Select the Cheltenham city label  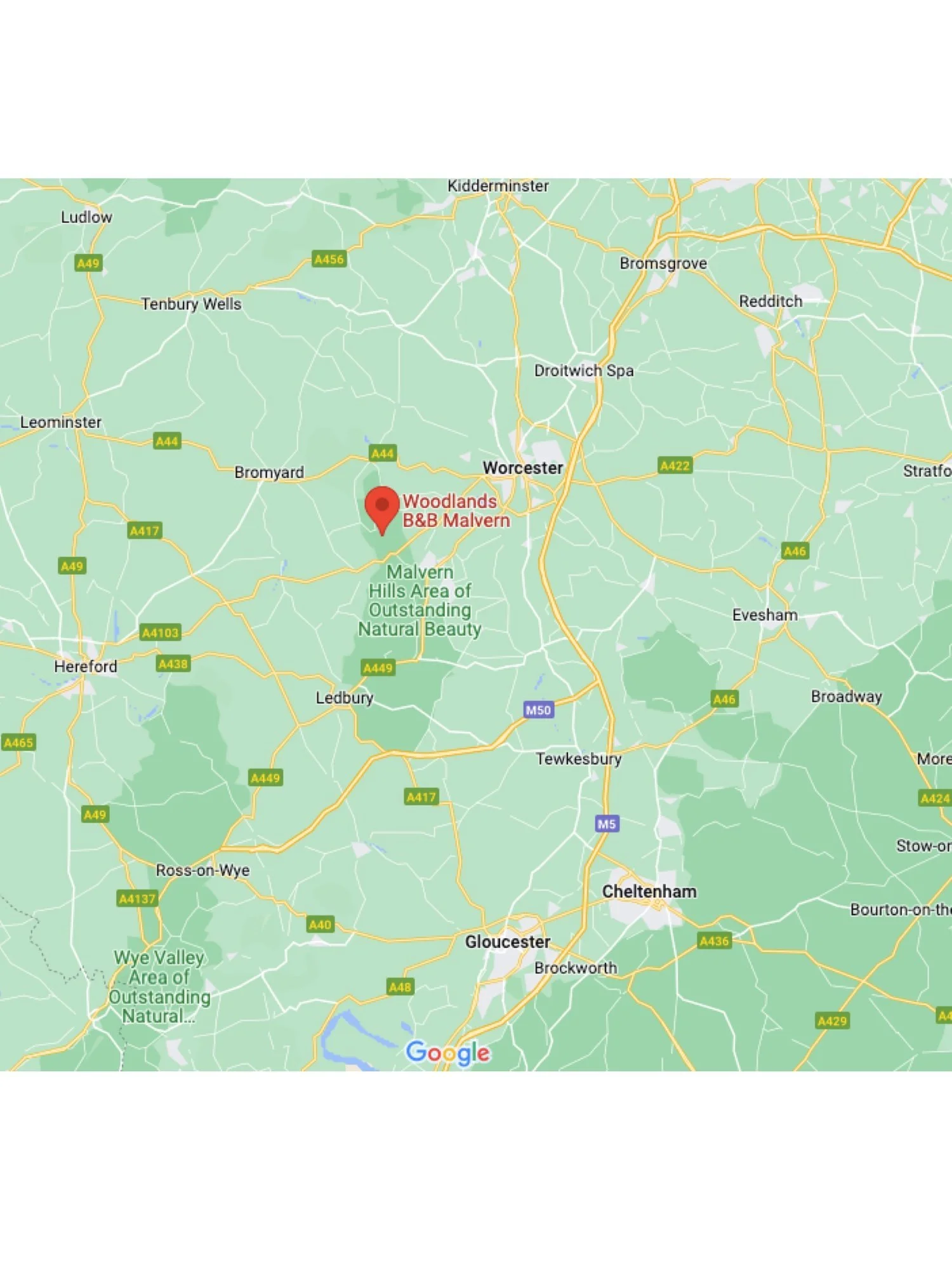[649, 892]
